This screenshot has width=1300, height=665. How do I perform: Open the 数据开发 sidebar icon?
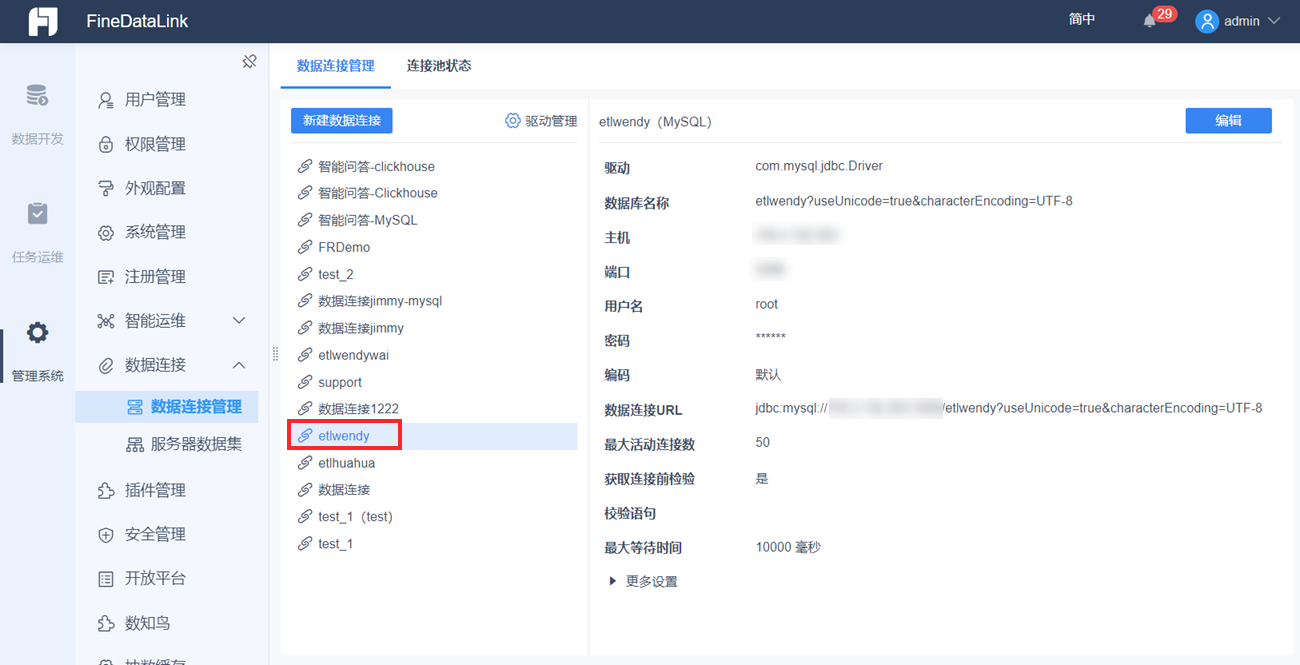37,96
